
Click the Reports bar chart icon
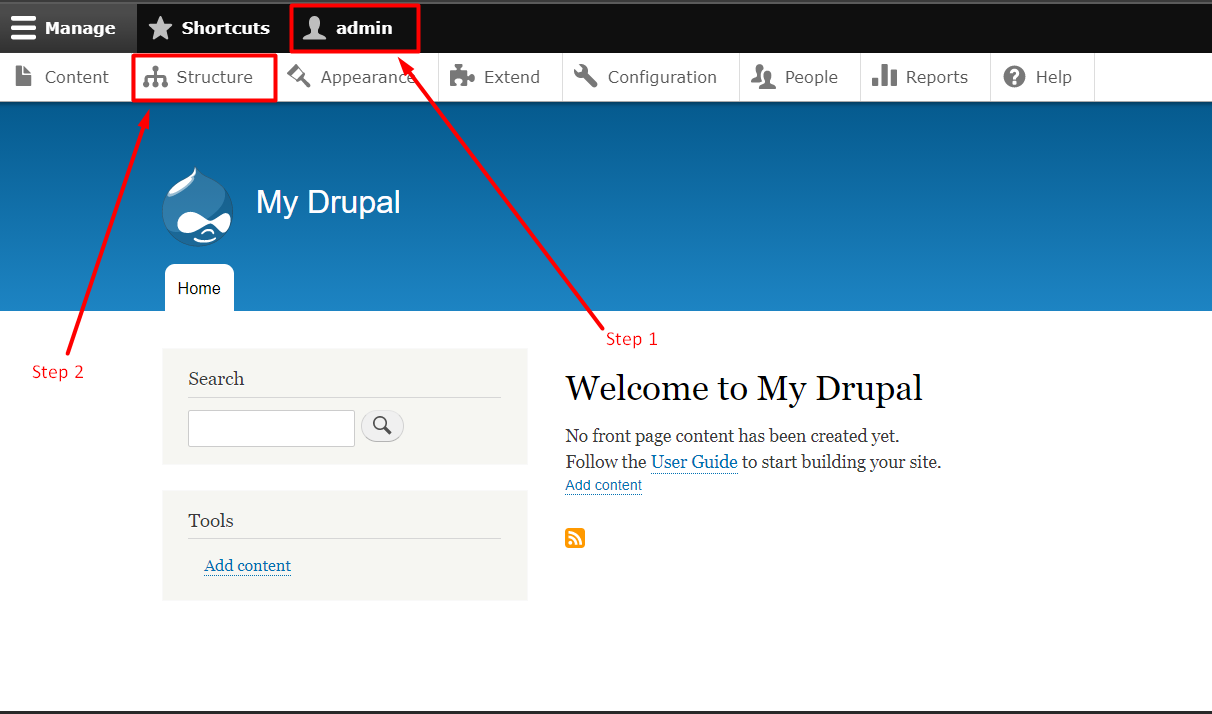pos(884,76)
